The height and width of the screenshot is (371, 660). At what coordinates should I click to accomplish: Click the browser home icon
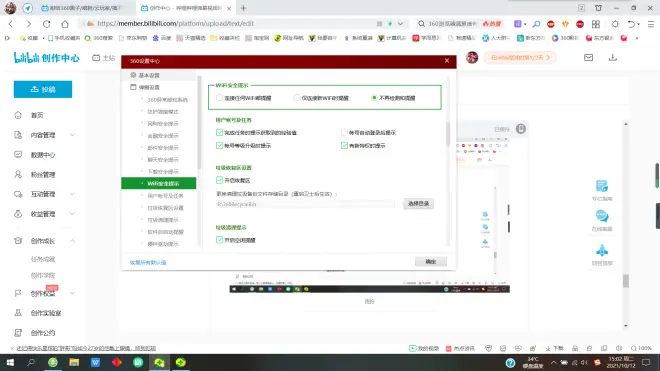[x=65, y=24]
